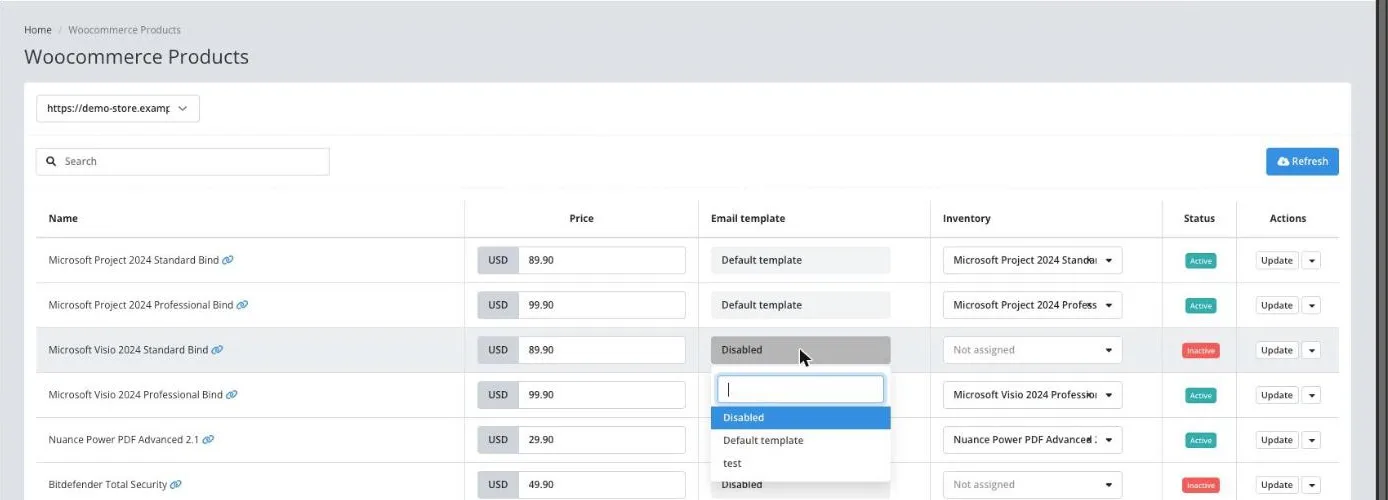Edit price 29.90 for Nuance Power PDF
The height and width of the screenshot is (500, 1388).
pos(602,440)
